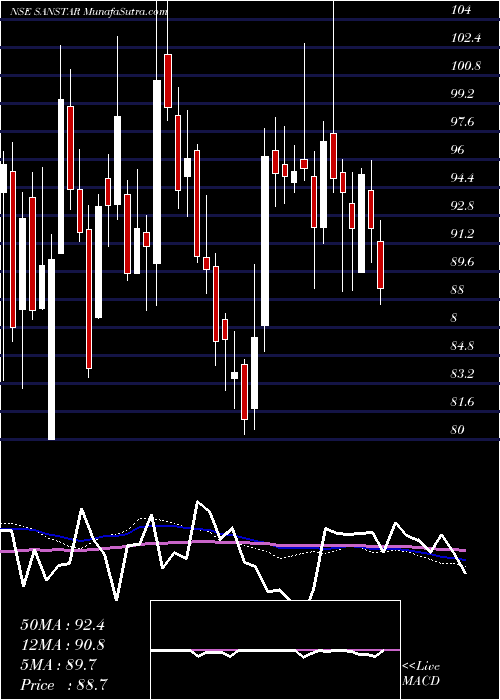Click the 102.4 price axis label
500x700 pixels.
(466, 38)
